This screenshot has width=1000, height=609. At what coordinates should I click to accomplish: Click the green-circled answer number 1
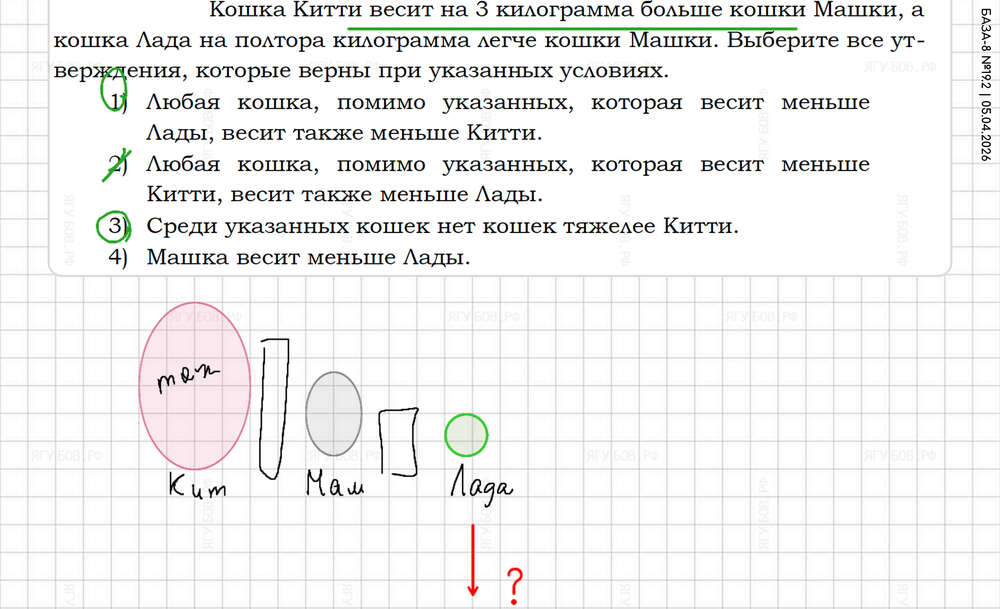tap(117, 102)
